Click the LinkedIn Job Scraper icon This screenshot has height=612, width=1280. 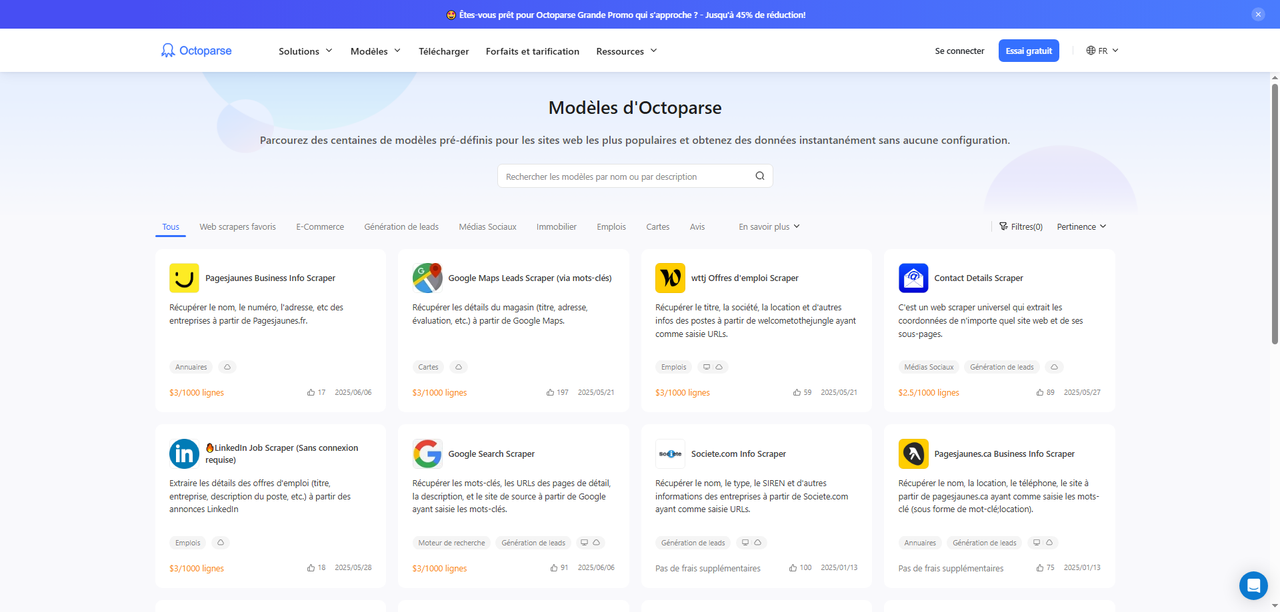coord(184,454)
